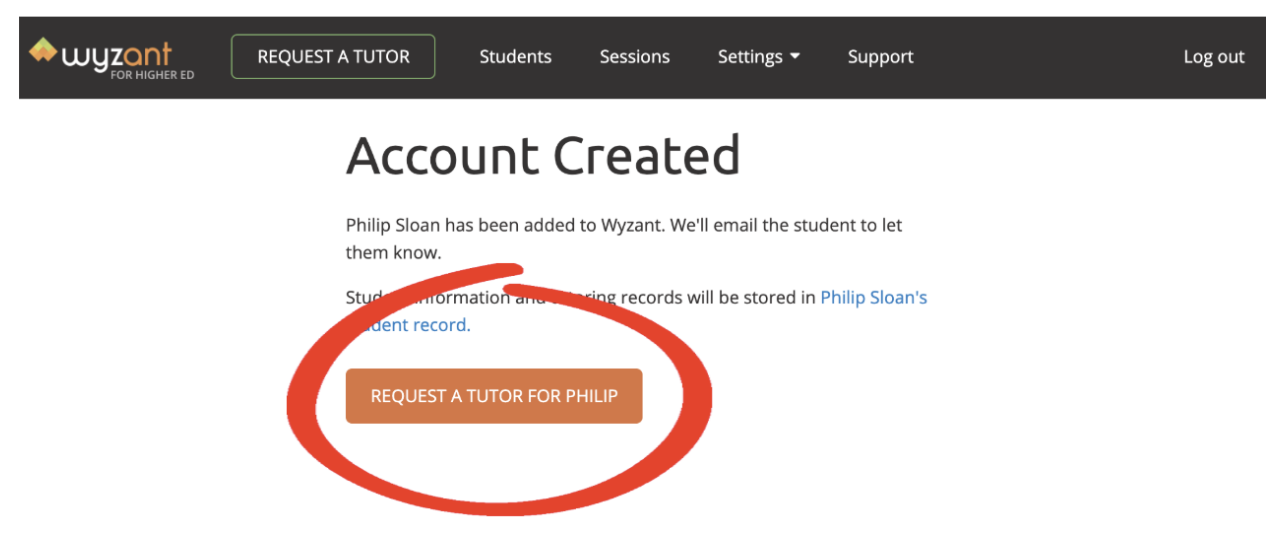Go to the Sessions tab
The height and width of the screenshot is (534, 1284).
coord(635,57)
